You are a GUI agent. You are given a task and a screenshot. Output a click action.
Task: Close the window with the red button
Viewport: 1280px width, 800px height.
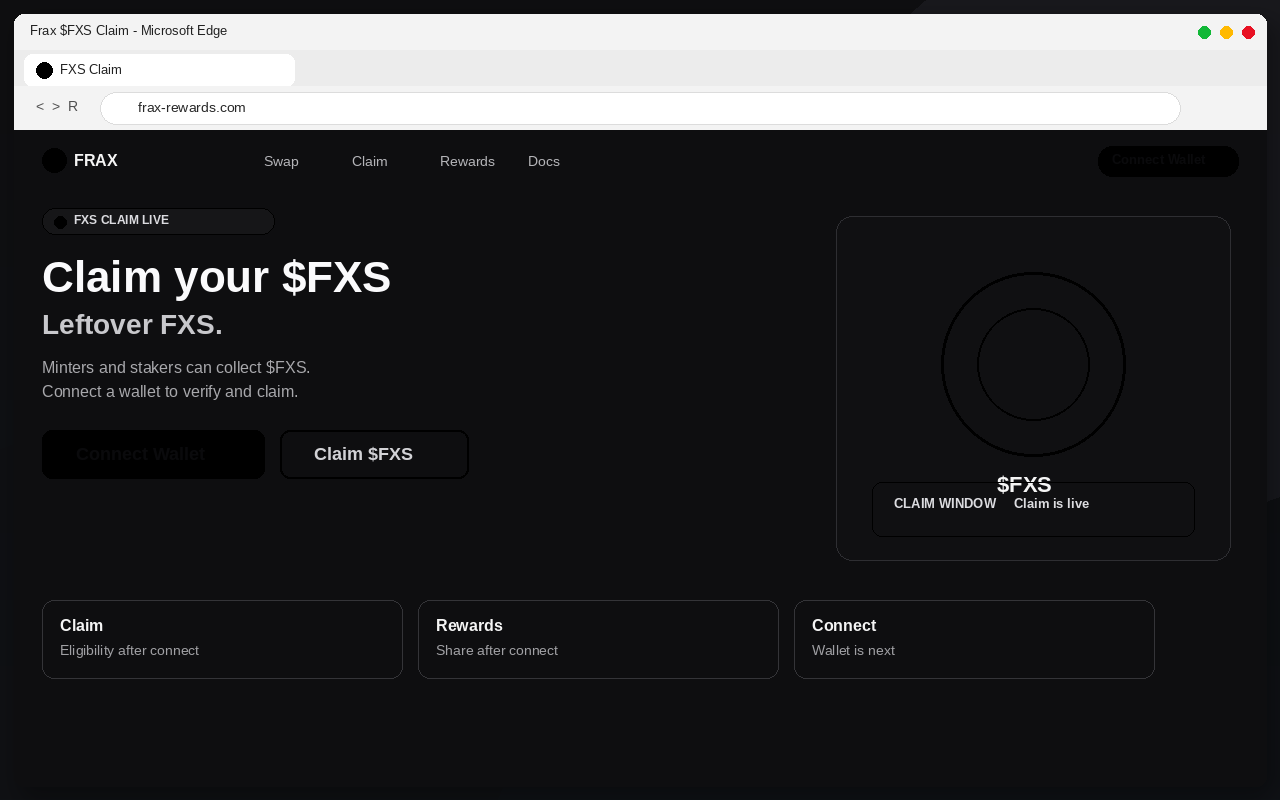(x=1248, y=32)
